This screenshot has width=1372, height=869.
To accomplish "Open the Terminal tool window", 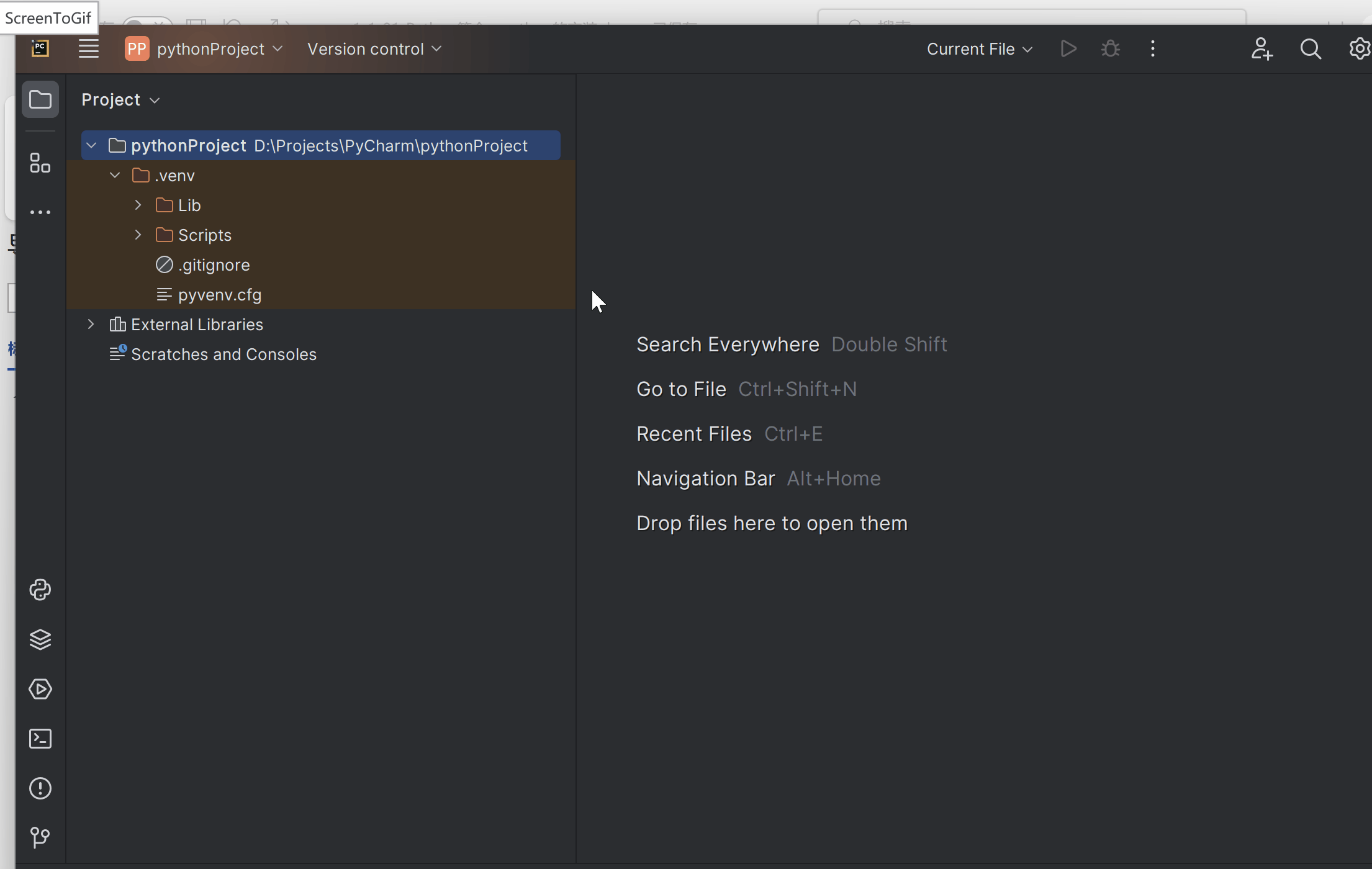I will click(40, 739).
